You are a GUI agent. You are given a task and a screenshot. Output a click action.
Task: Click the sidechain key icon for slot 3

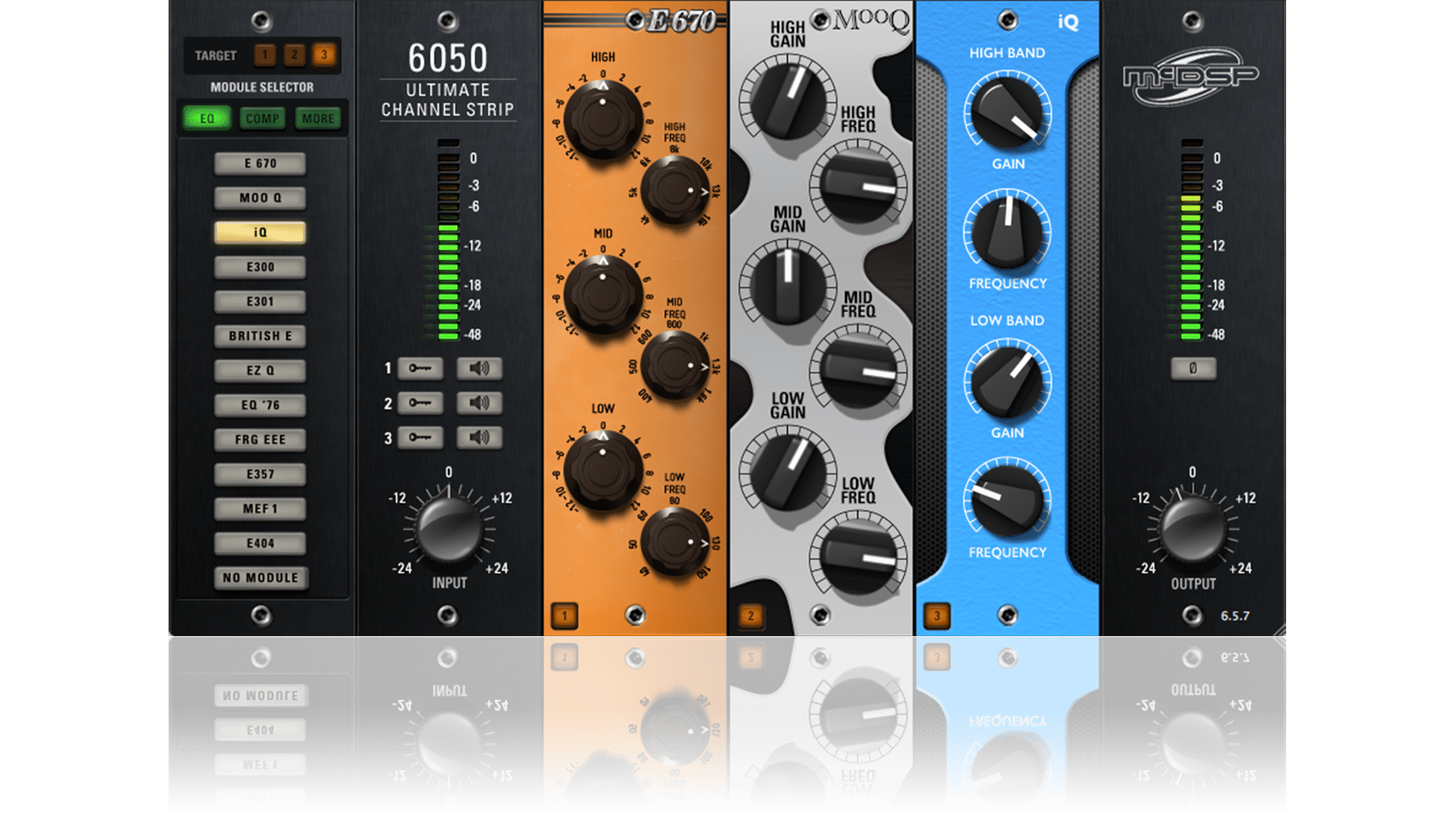pos(422,437)
